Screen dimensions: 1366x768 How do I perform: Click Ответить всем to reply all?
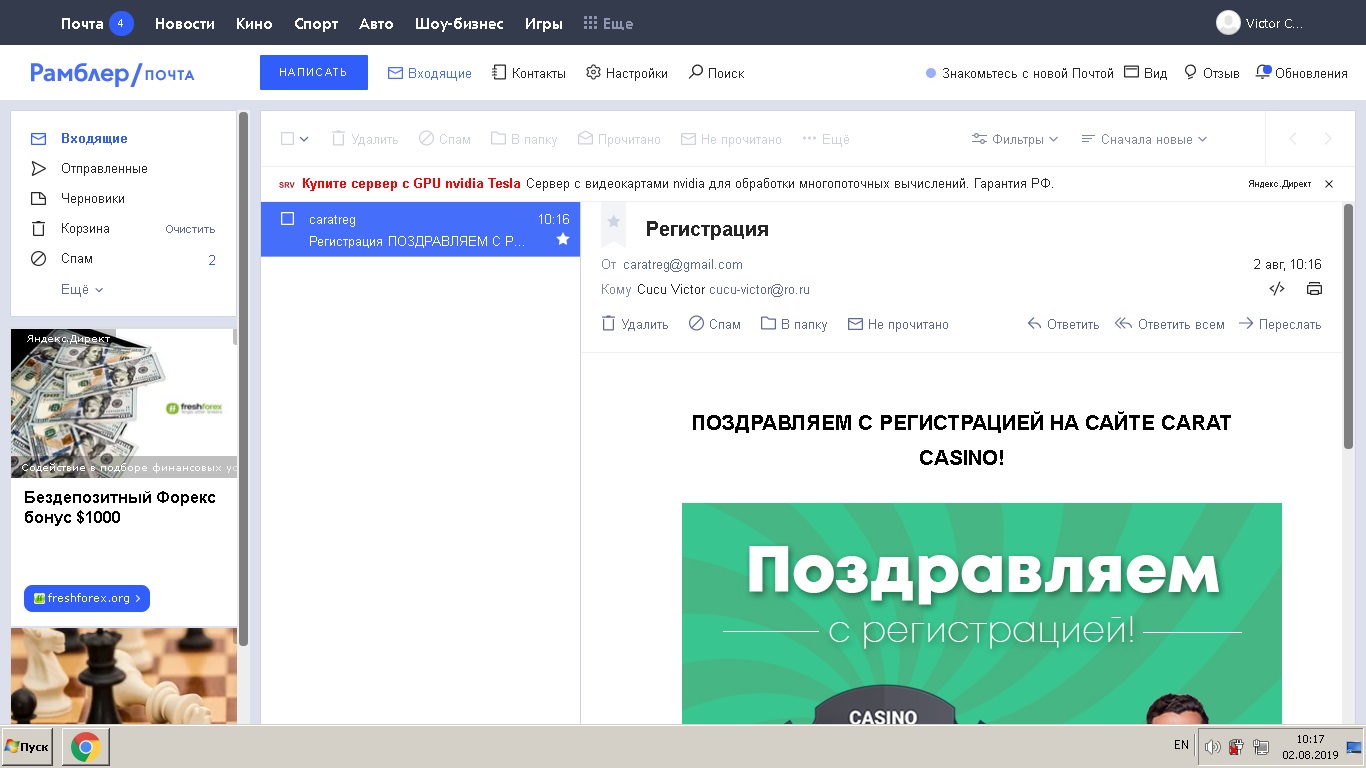point(1170,324)
